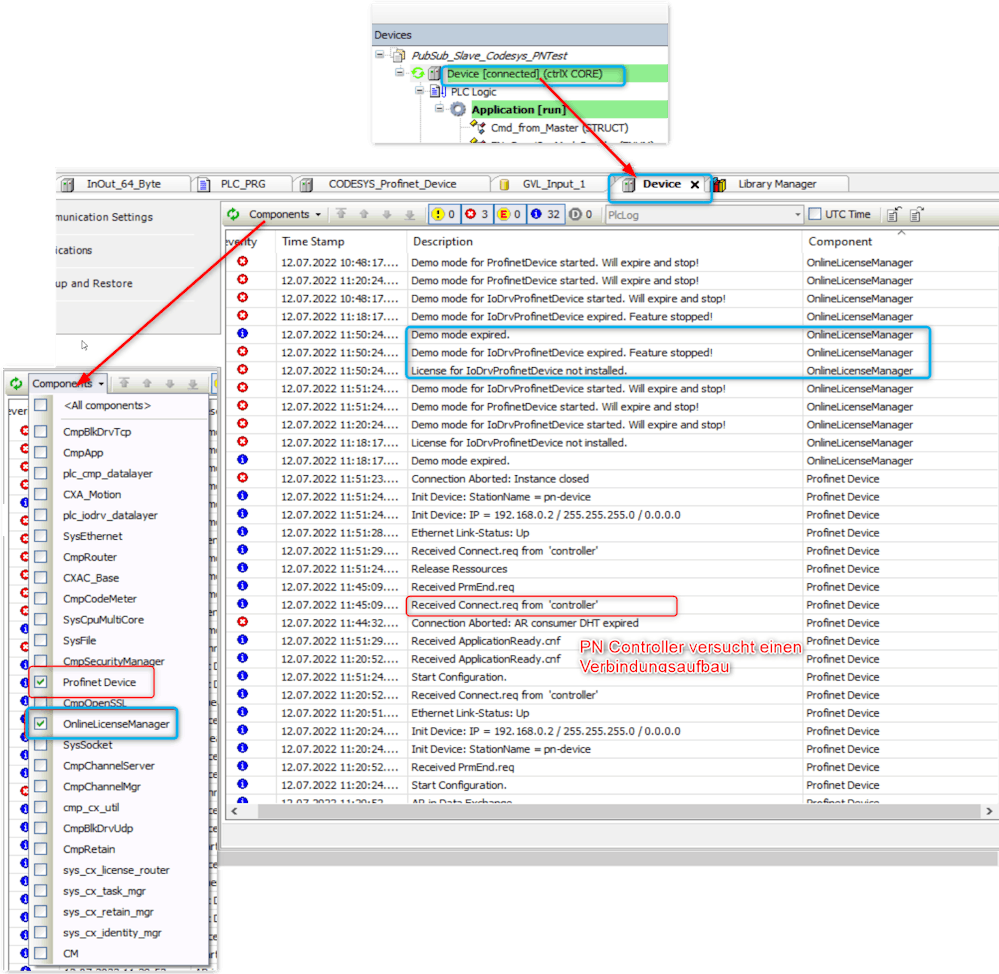
Task: Close the Device tab with its X
Action: coord(695,184)
